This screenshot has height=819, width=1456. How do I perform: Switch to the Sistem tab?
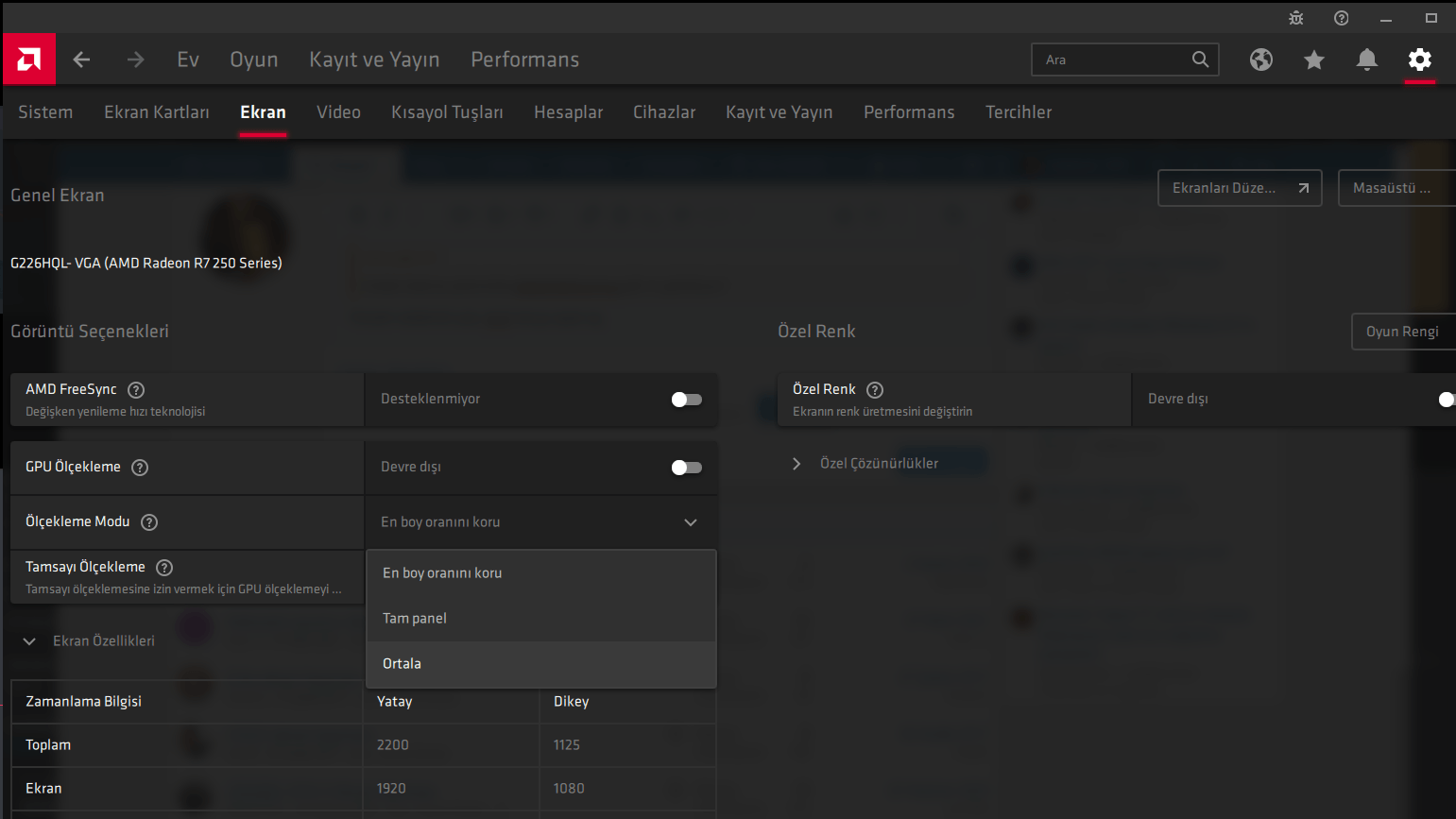[45, 112]
